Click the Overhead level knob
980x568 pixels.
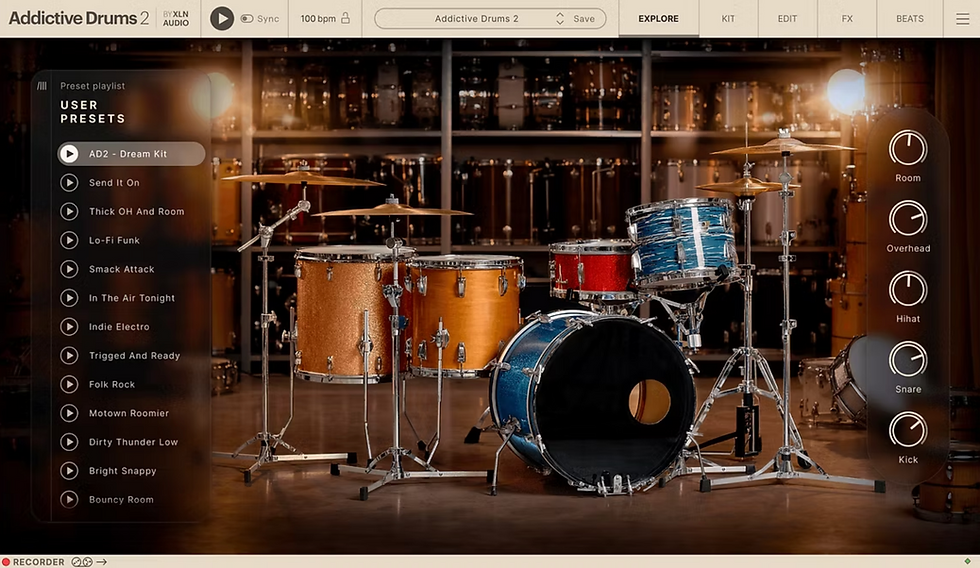tap(908, 219)
